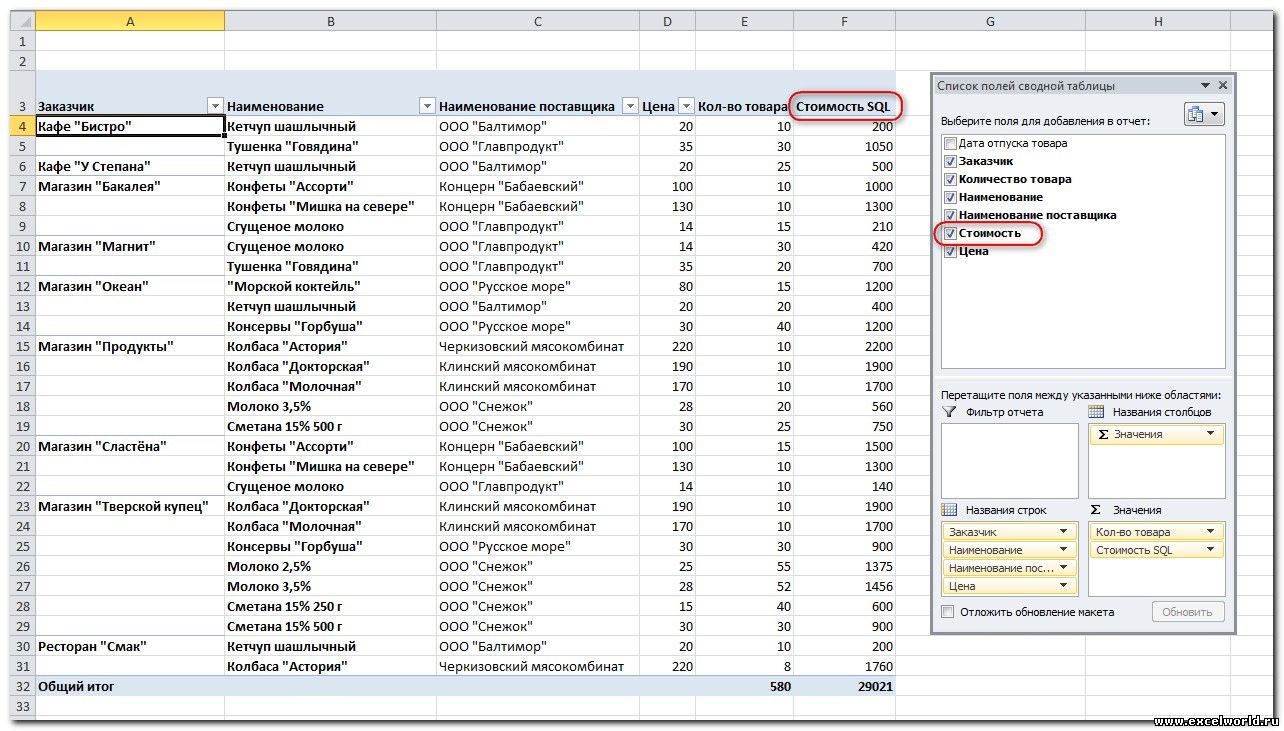Select column H header
Viewport: 1284px width, 731px height.
(1157, 21)
